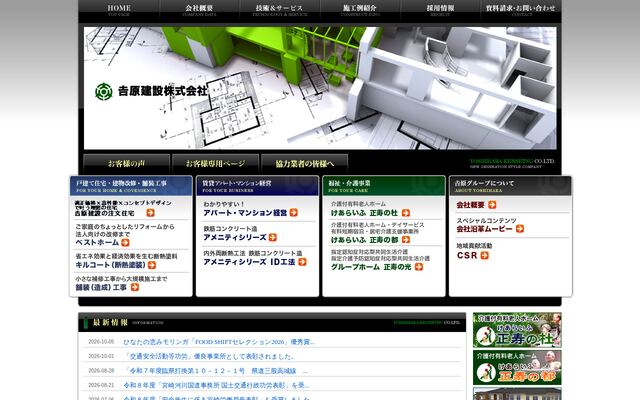Click the 賃貸アパート・マンション経営 panel header
The width and height of the screenshot is (640, 400).
coord(258,186)
